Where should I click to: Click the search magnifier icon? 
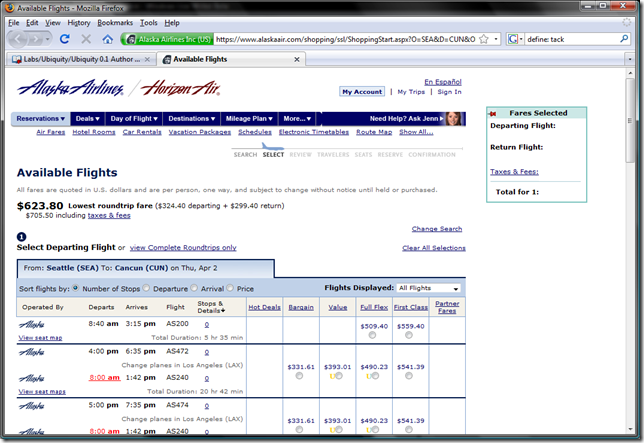[624, 39]
